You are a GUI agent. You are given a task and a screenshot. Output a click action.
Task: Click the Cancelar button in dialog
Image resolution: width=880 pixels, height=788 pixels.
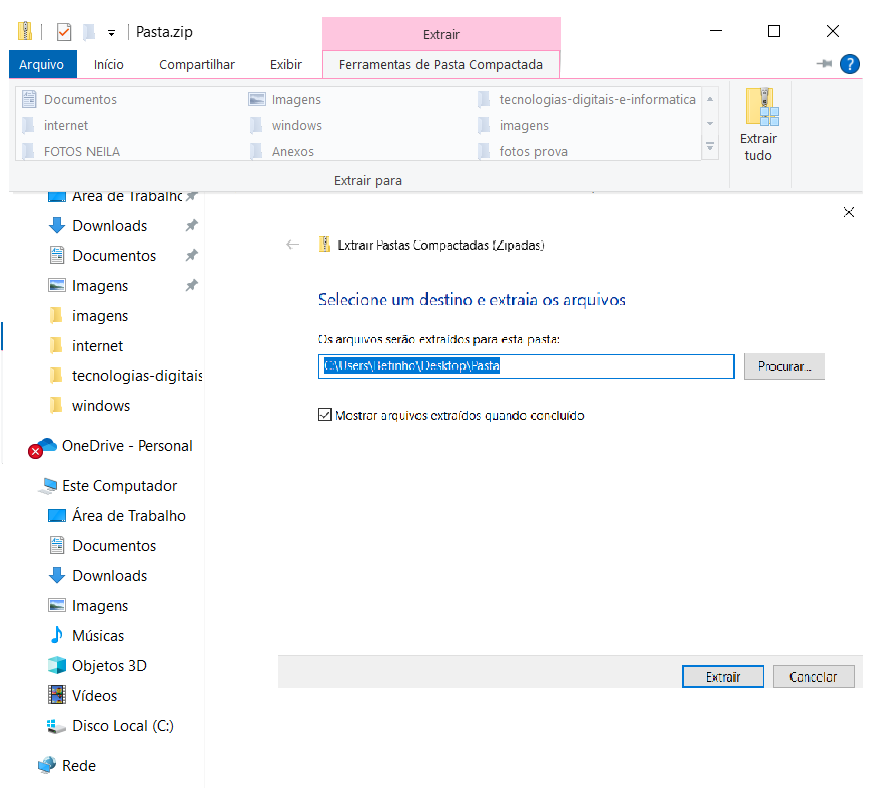click(x=813, y=677)
